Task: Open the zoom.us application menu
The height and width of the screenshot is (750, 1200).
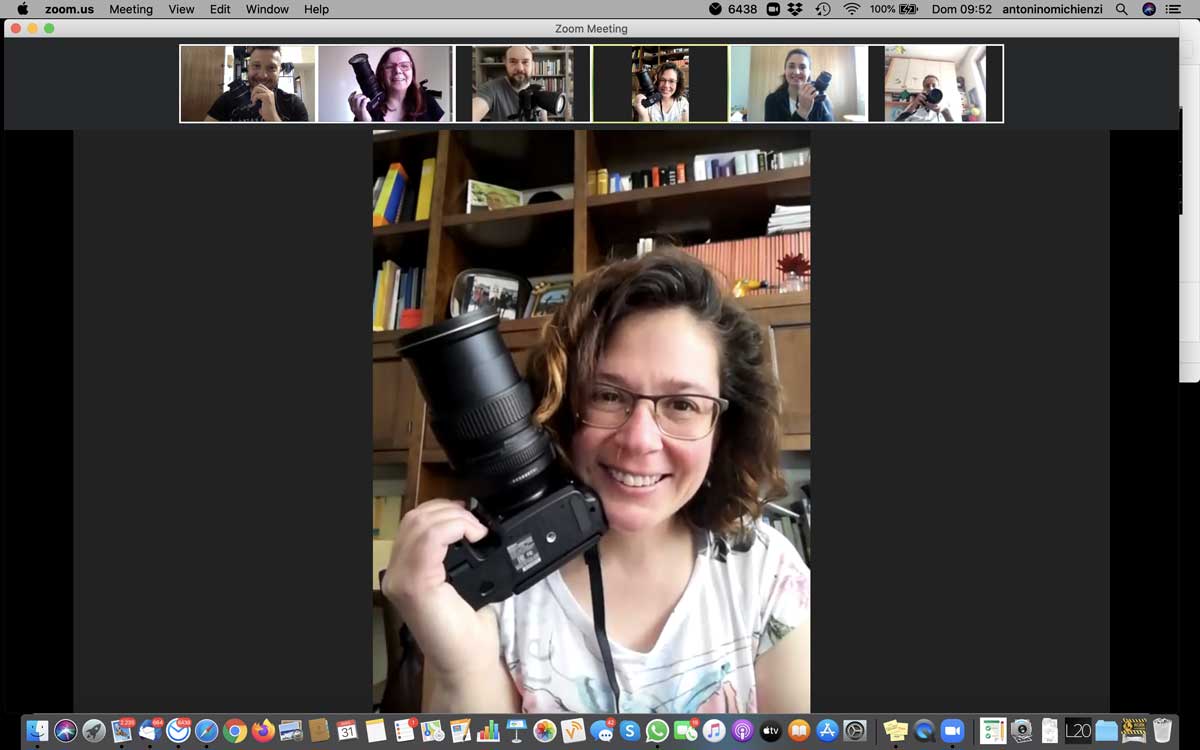Action: coord(69,9)
